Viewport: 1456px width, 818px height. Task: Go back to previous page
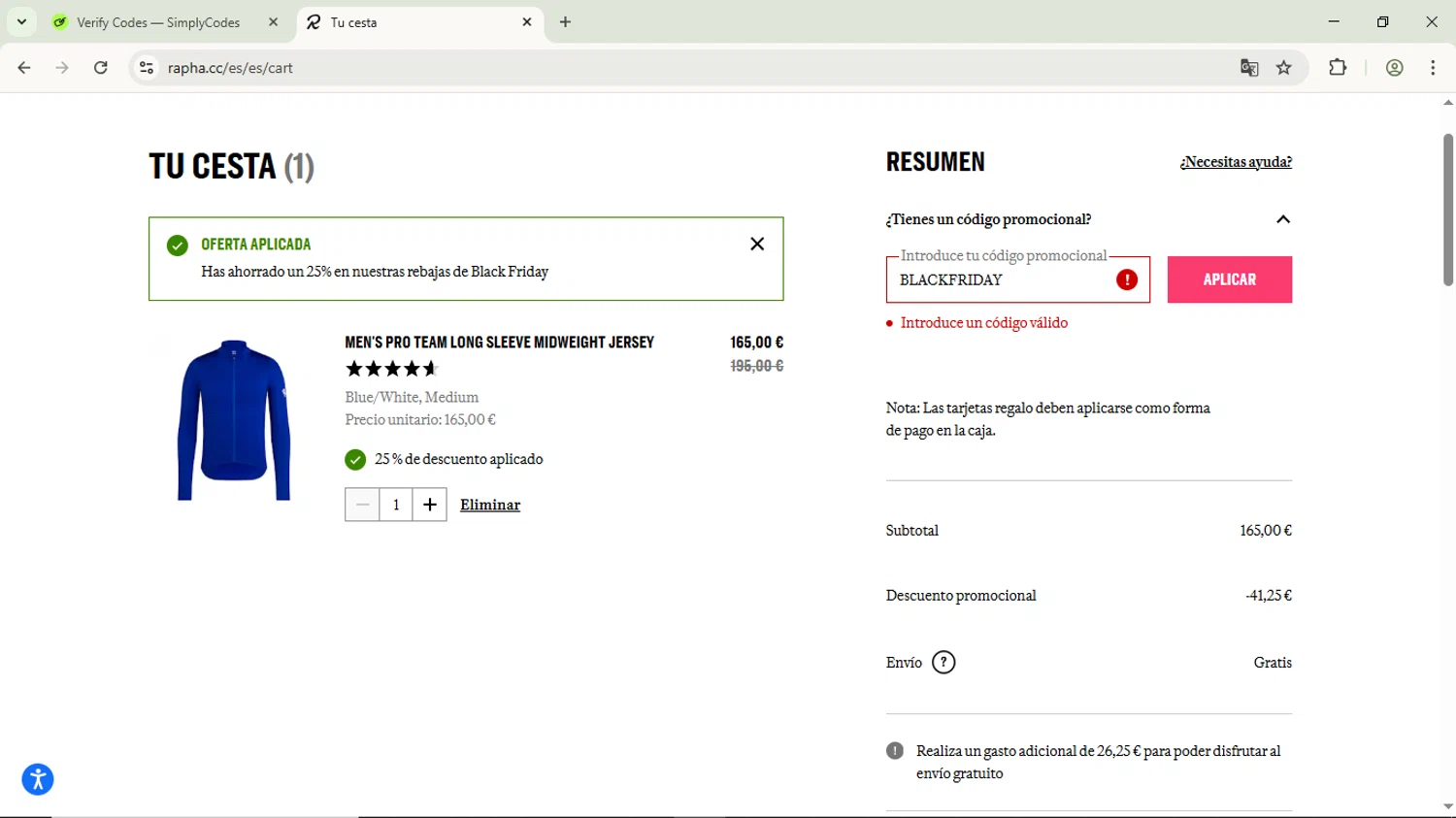[x=24, y=68]
